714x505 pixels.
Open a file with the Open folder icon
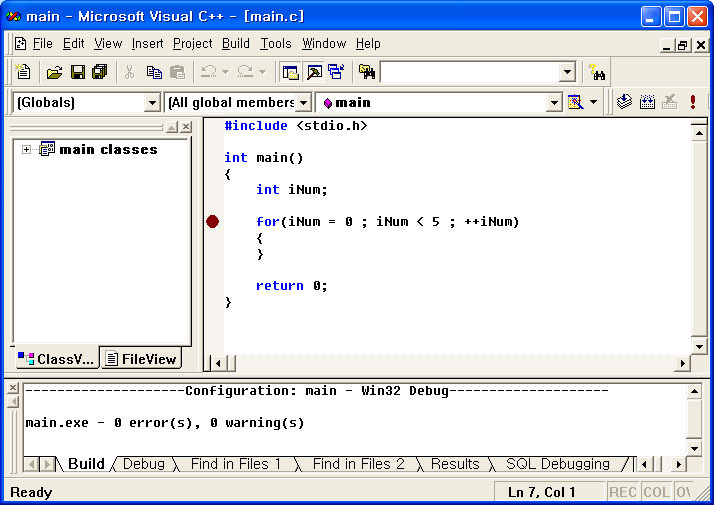click(x=54, y=71)
